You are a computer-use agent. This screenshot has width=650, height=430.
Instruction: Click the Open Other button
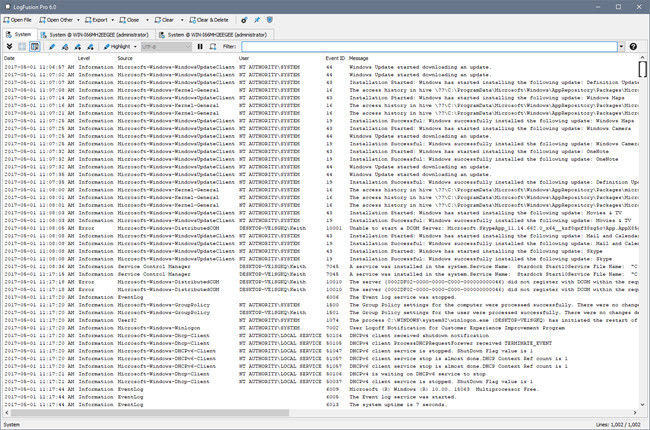pos(56,20)
